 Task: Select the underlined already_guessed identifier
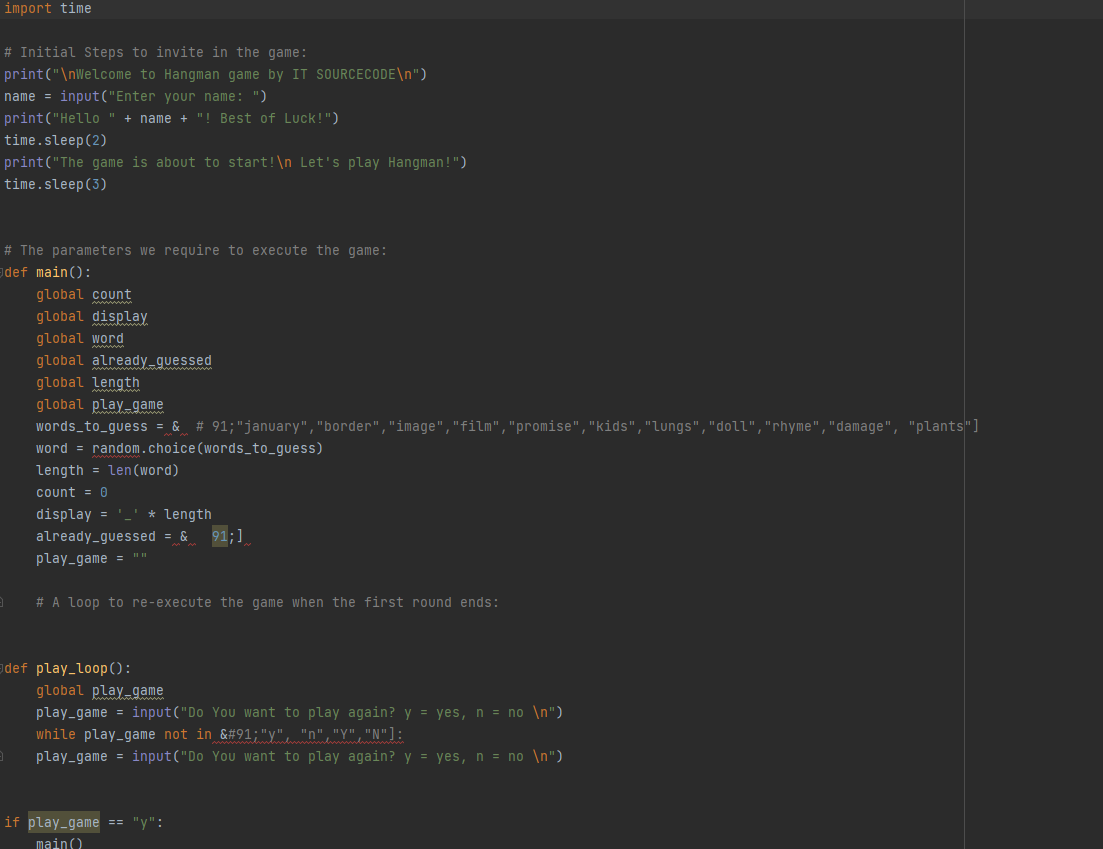[x=152, y=360]
